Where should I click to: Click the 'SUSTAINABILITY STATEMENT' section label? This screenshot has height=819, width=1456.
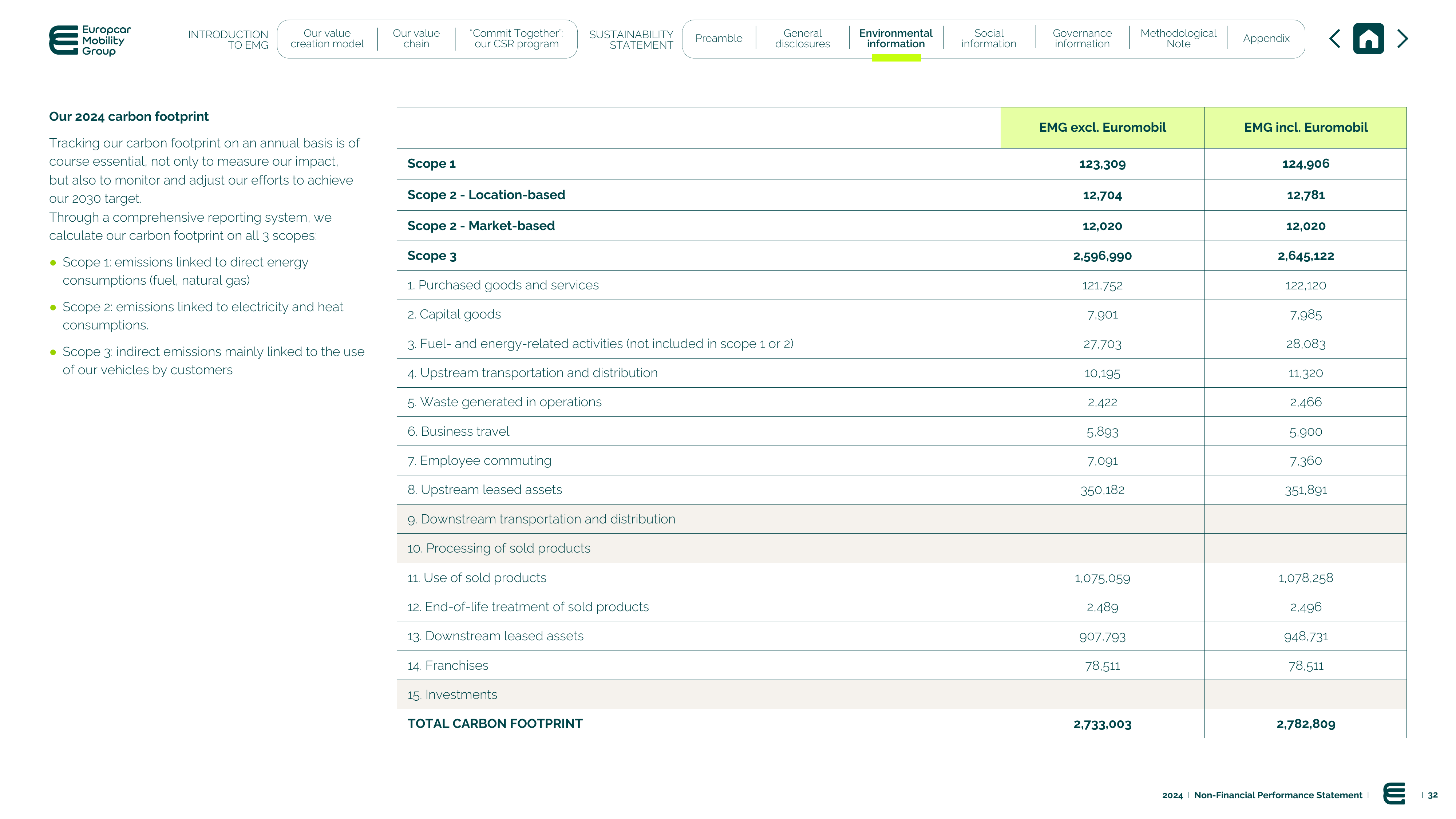631,40
